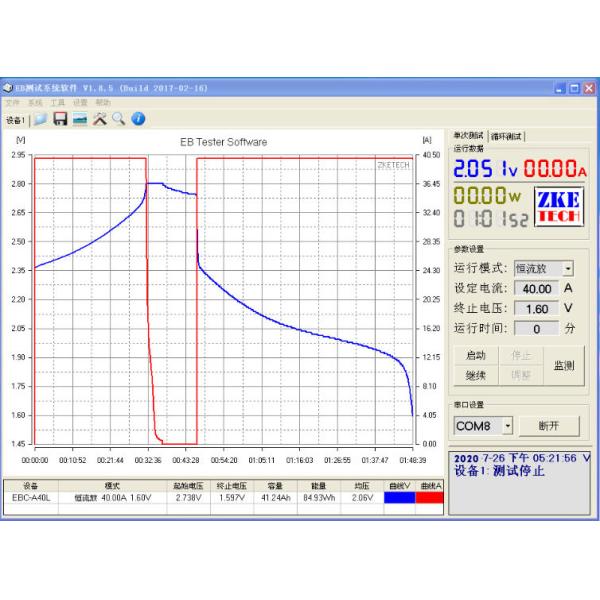Click the save chart image icon
Image resolution: width=600 pixels, height=600 pixels.
[79, 119]
